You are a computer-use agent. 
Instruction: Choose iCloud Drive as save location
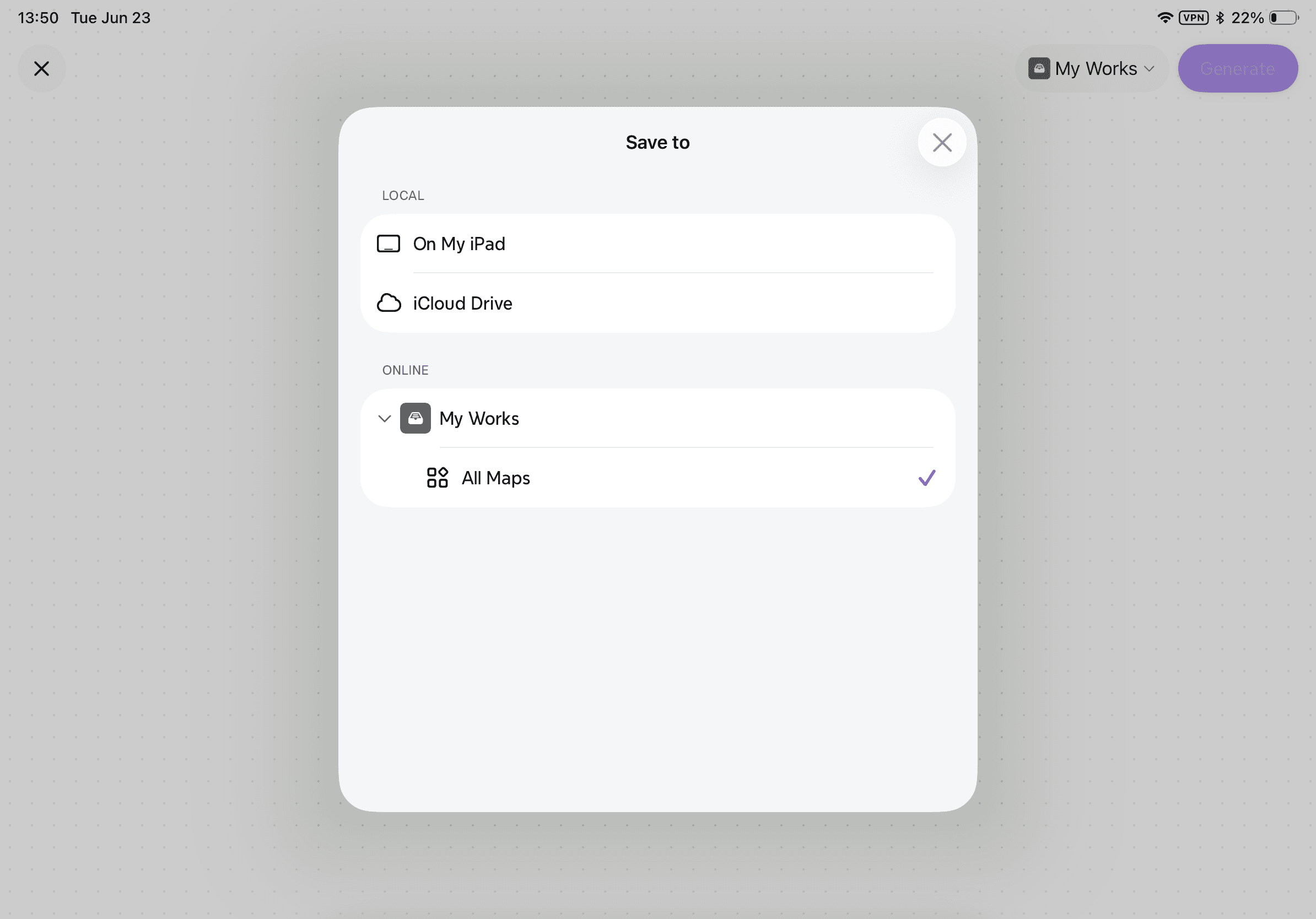point(657,303)
